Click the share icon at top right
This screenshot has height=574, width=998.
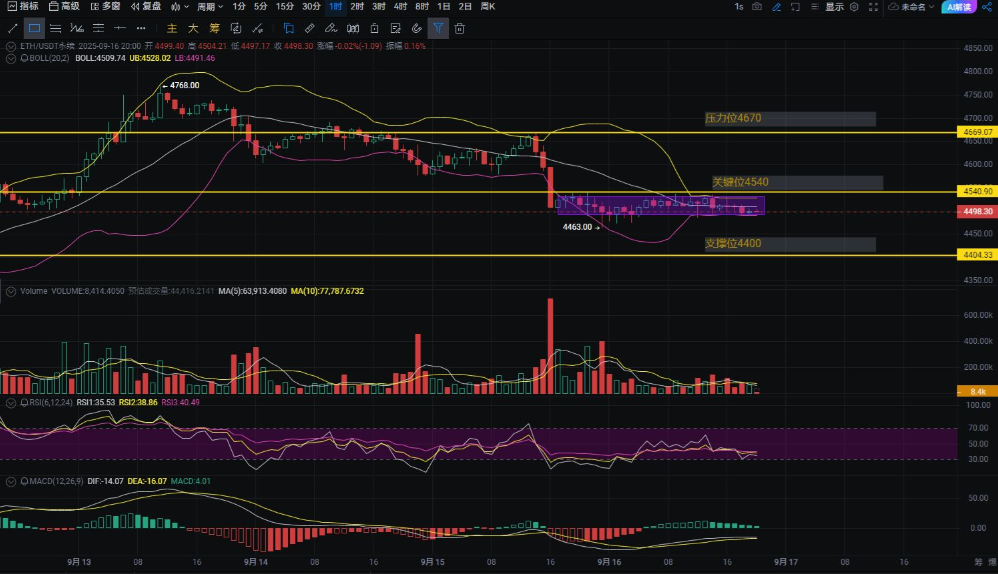pos(985,7)
